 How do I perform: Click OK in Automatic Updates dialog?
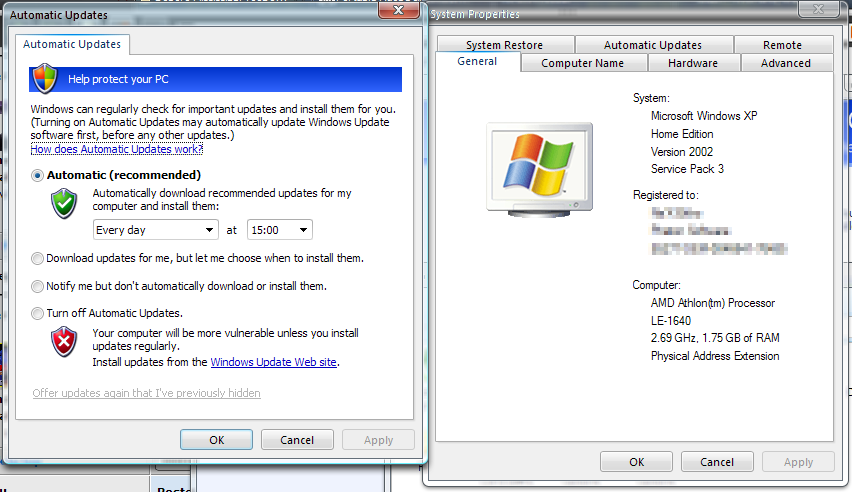[x=216, y=440]
